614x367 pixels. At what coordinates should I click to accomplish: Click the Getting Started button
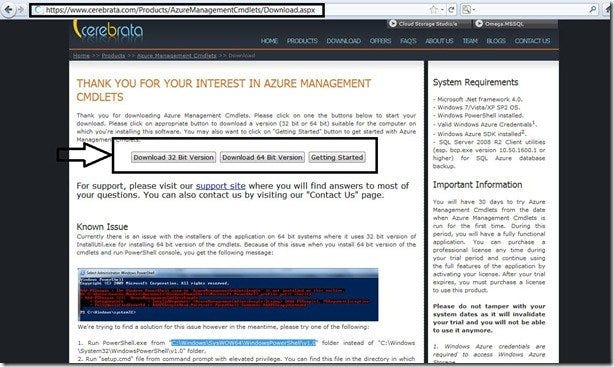point(337,157)
